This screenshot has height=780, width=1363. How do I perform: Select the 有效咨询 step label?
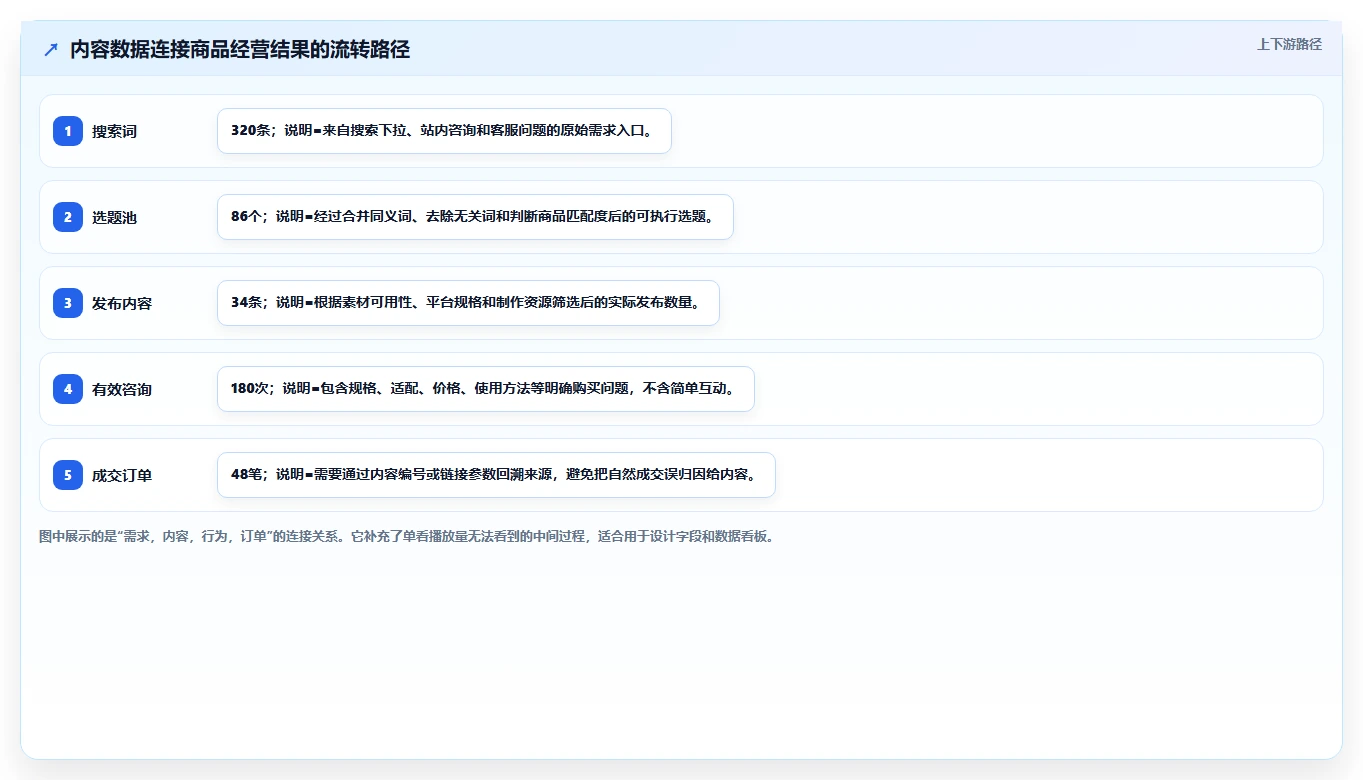[x=122, y=389]
